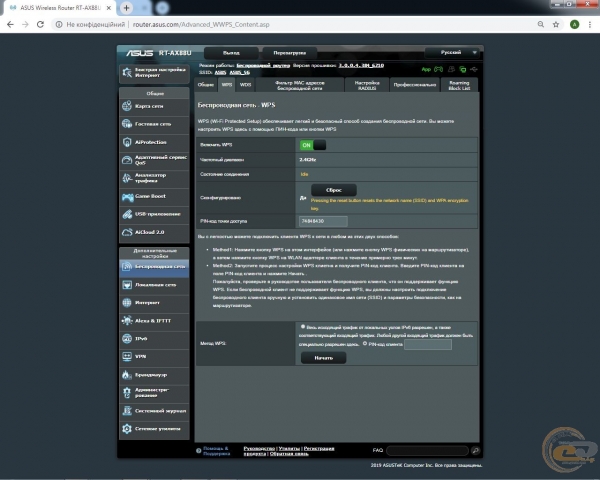Open Game Boost in the sidebar
Screen dimensions: 600x480
tap(154, 196)
